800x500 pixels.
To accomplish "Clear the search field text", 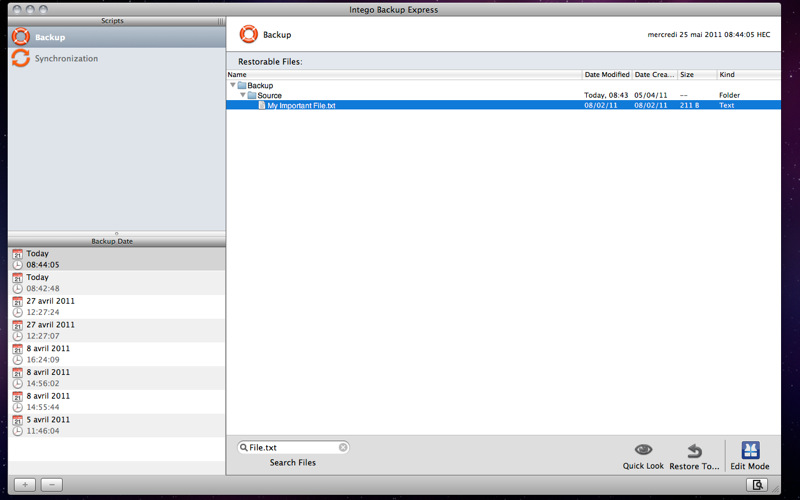I will tap(343, 447).
